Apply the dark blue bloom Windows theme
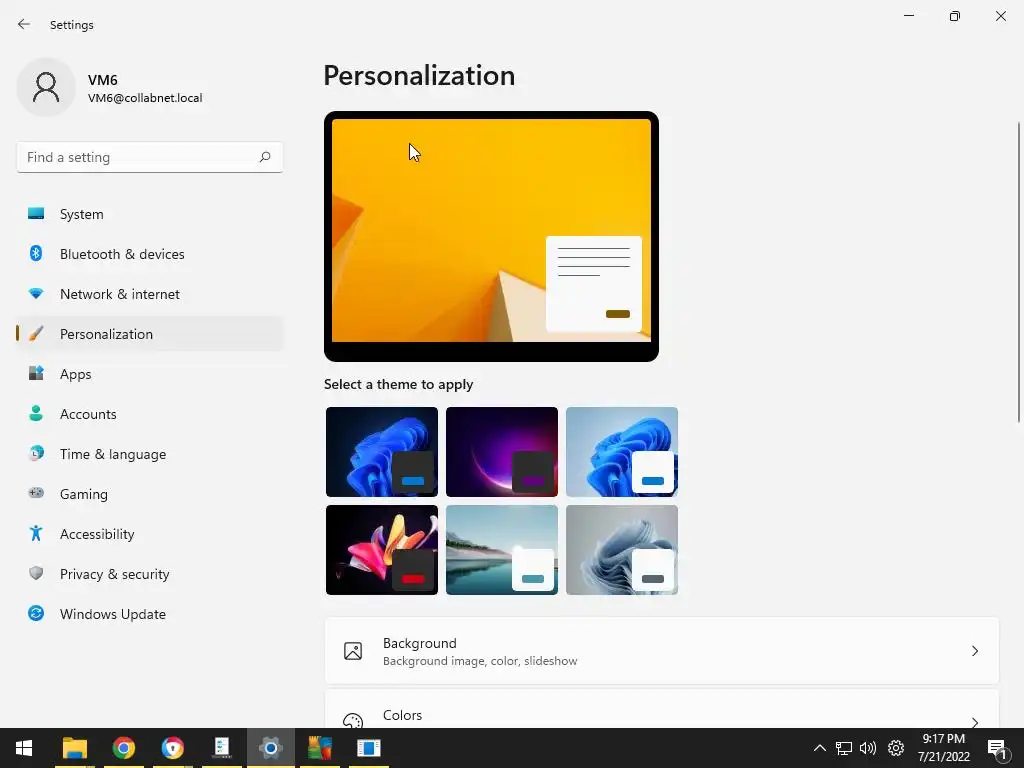This screenshot has width=1024, height=768. point(382,452)
